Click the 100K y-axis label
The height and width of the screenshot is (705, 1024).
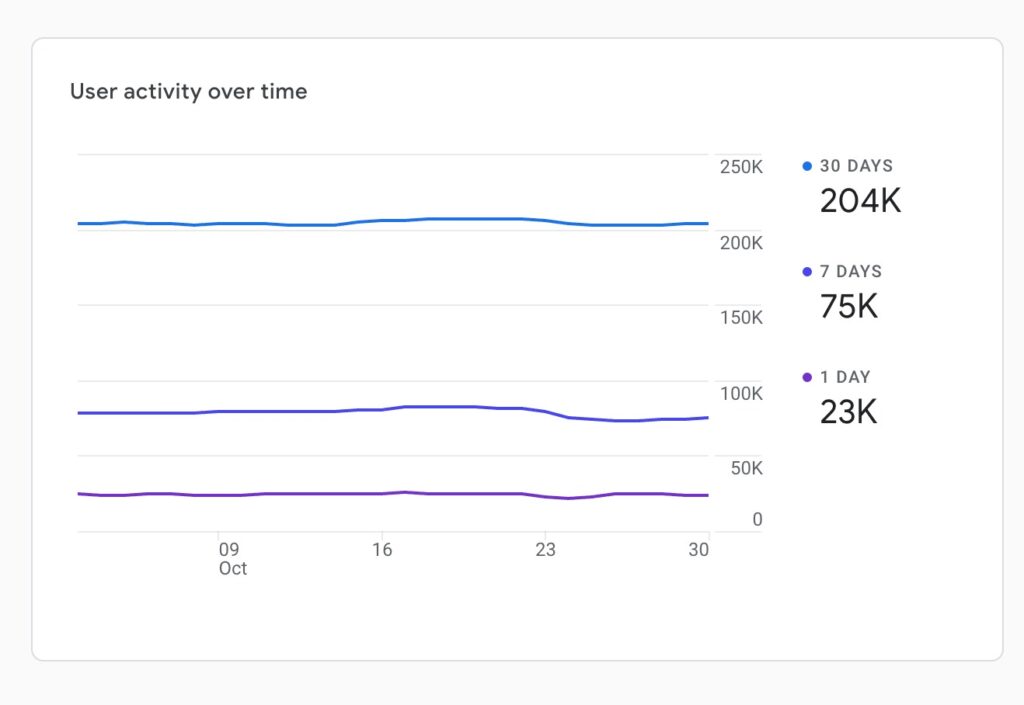[x=741, y=393]
